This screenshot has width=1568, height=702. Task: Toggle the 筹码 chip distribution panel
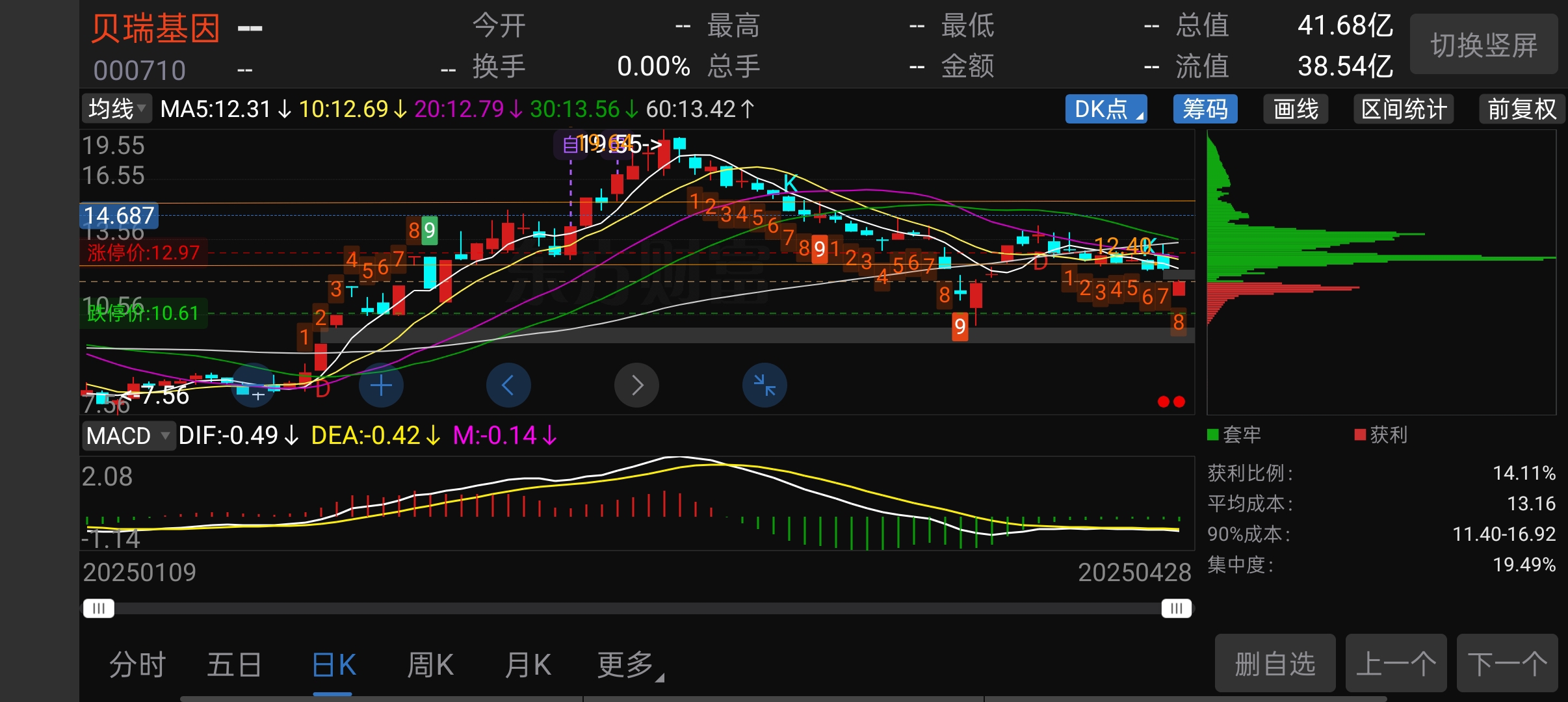coord(1205,109)
